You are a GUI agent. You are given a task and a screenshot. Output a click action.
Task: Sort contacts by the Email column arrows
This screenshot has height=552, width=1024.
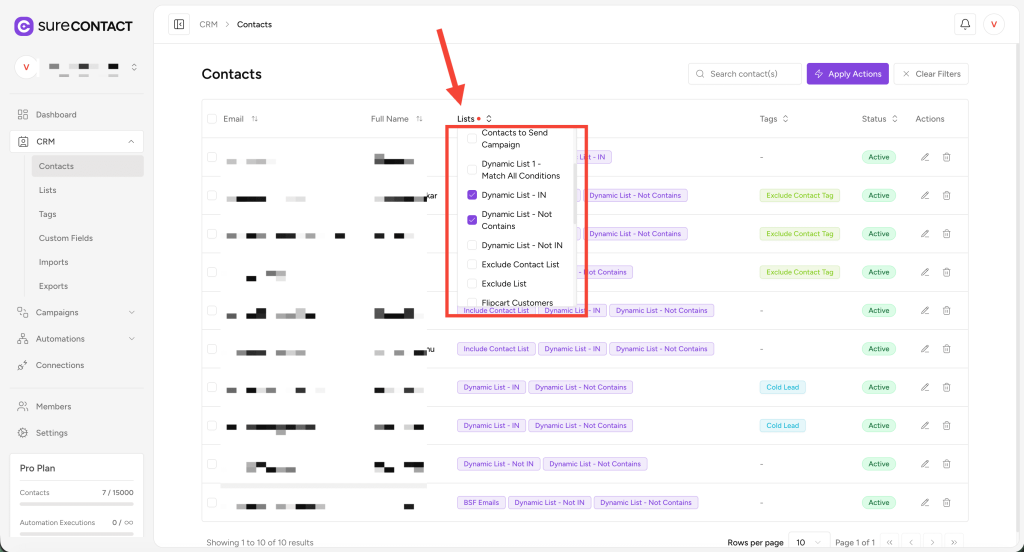click(255, 119)
